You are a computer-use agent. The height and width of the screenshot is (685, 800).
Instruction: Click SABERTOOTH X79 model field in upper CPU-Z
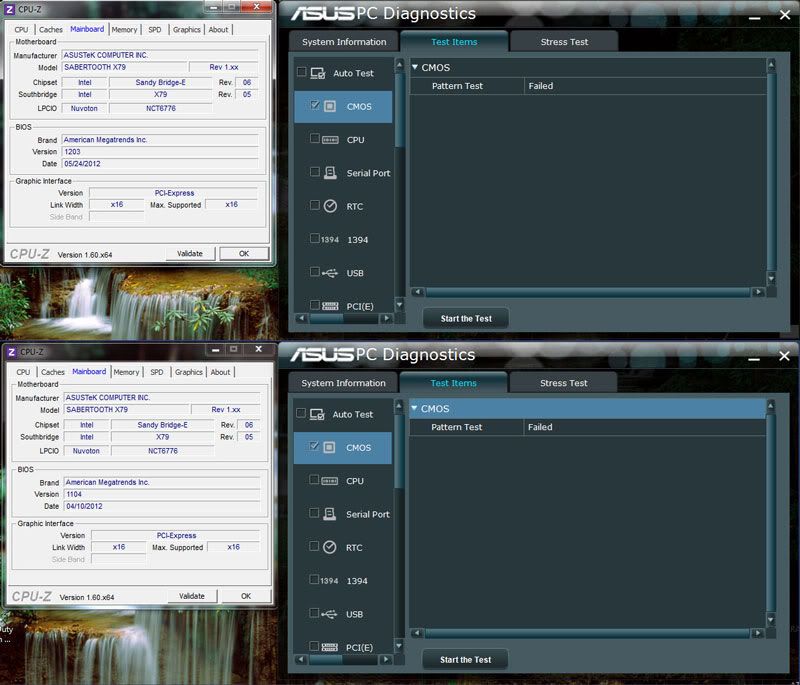click(124, 67)
